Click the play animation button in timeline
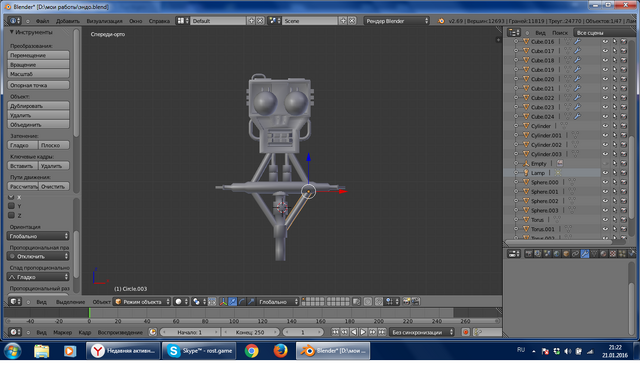Image resolution: width=640 pixels, height=377 pixels. tap(363, 332)
